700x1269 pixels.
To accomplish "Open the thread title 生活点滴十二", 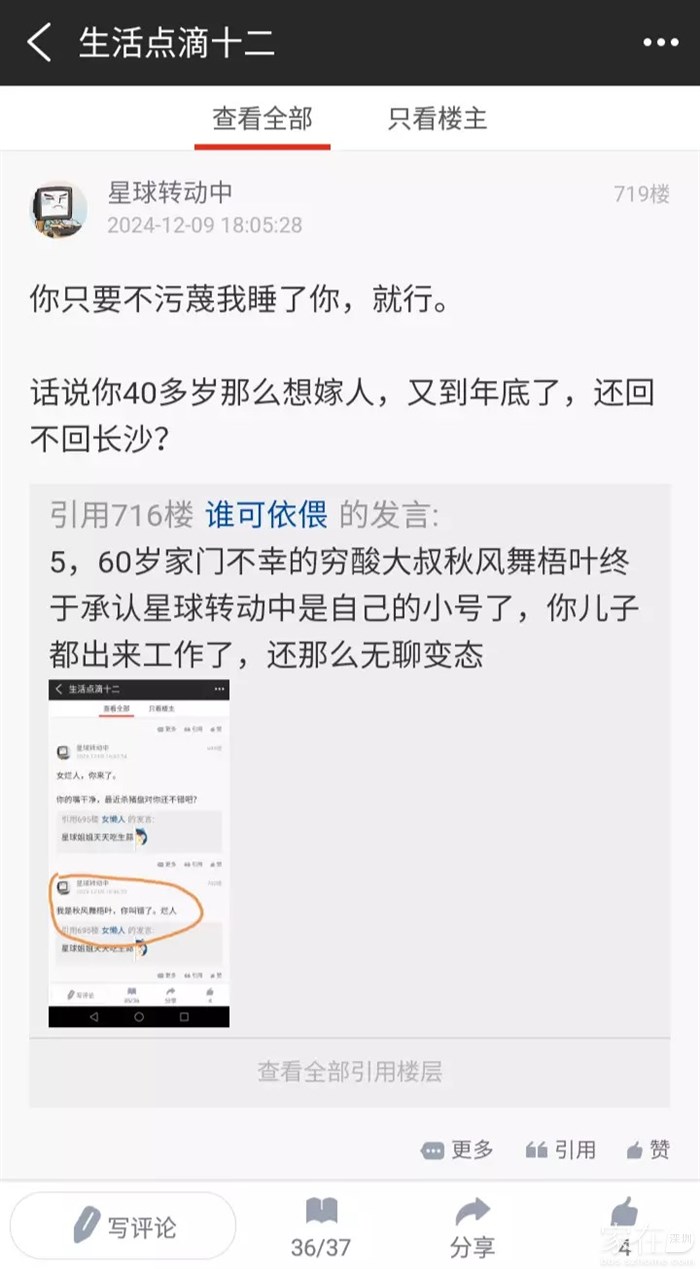I will (176, 43).
